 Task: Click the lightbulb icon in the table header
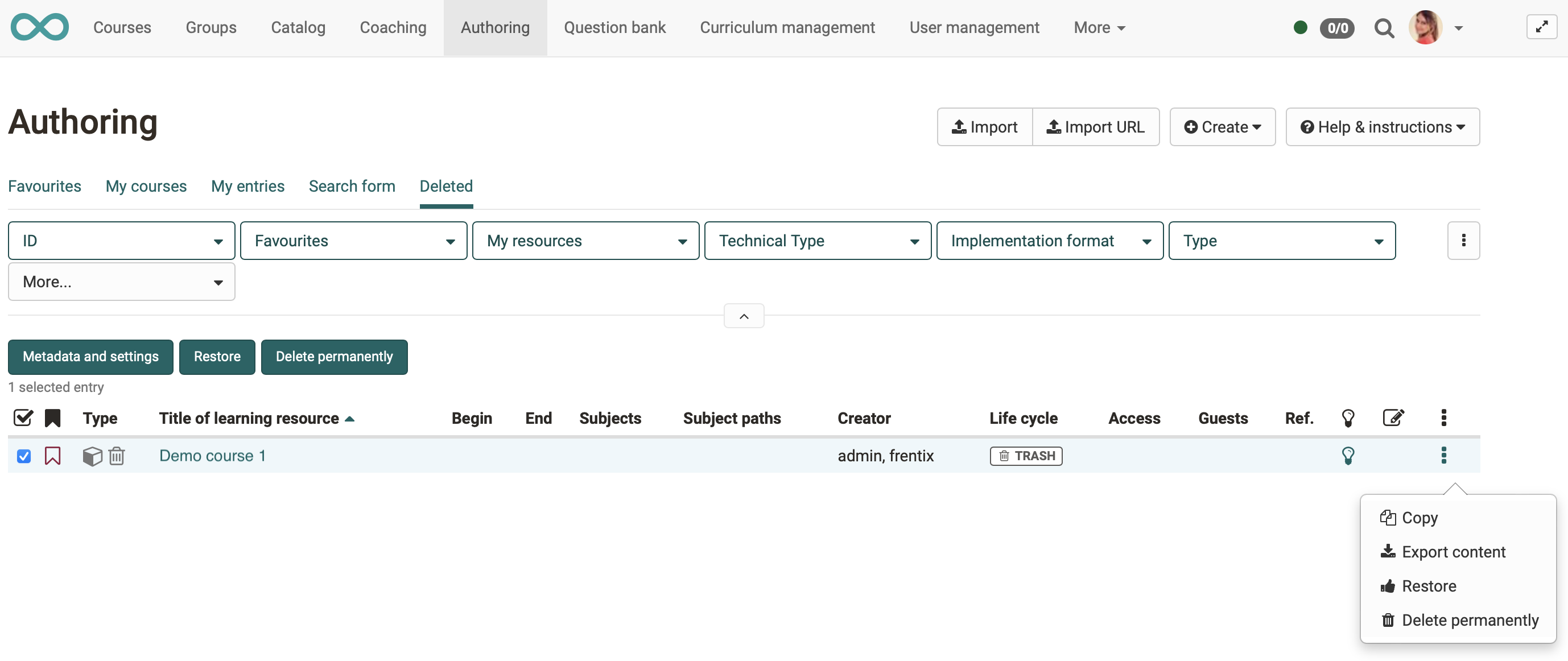click(1348, 418)
